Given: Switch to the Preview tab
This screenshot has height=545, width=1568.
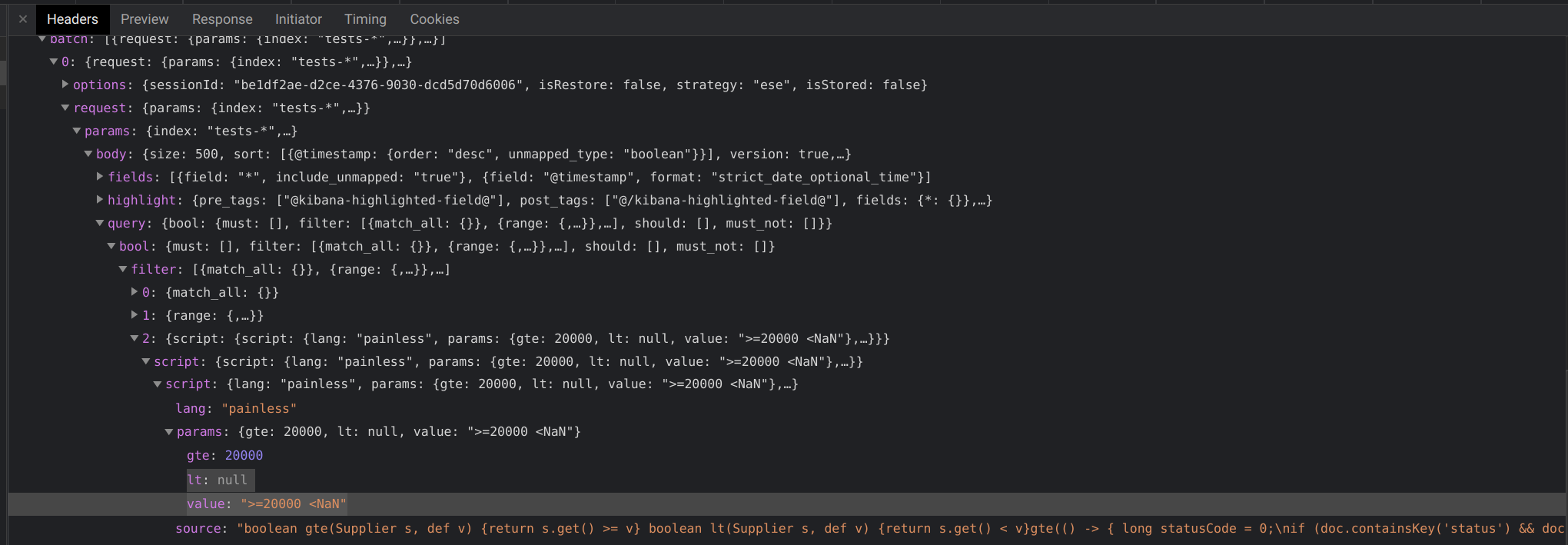Looking at the screenshot, I should click(x=145, y=18).
